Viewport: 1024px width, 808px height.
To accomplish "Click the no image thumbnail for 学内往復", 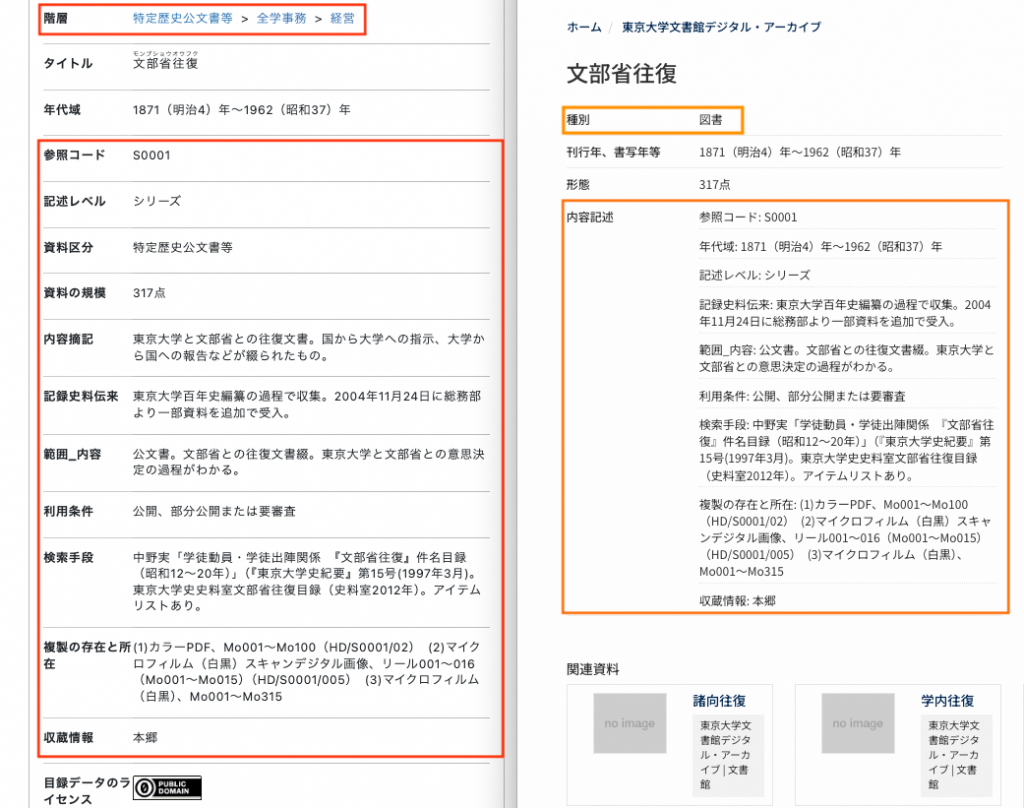I will pos(858,723).
